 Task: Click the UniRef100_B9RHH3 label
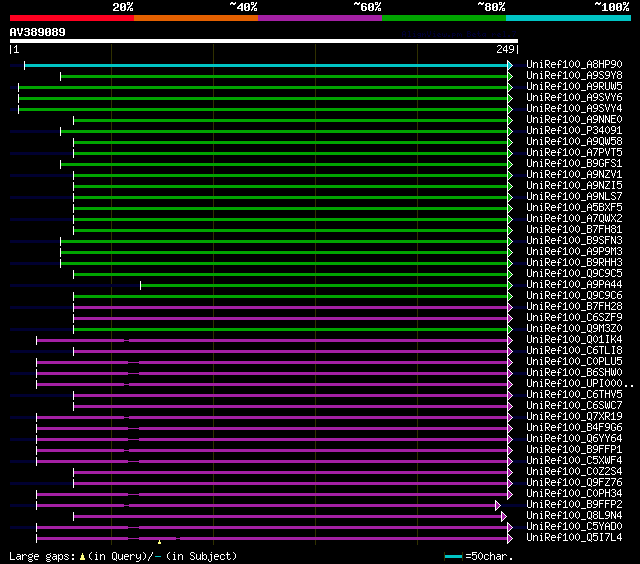tap(574, 263)
